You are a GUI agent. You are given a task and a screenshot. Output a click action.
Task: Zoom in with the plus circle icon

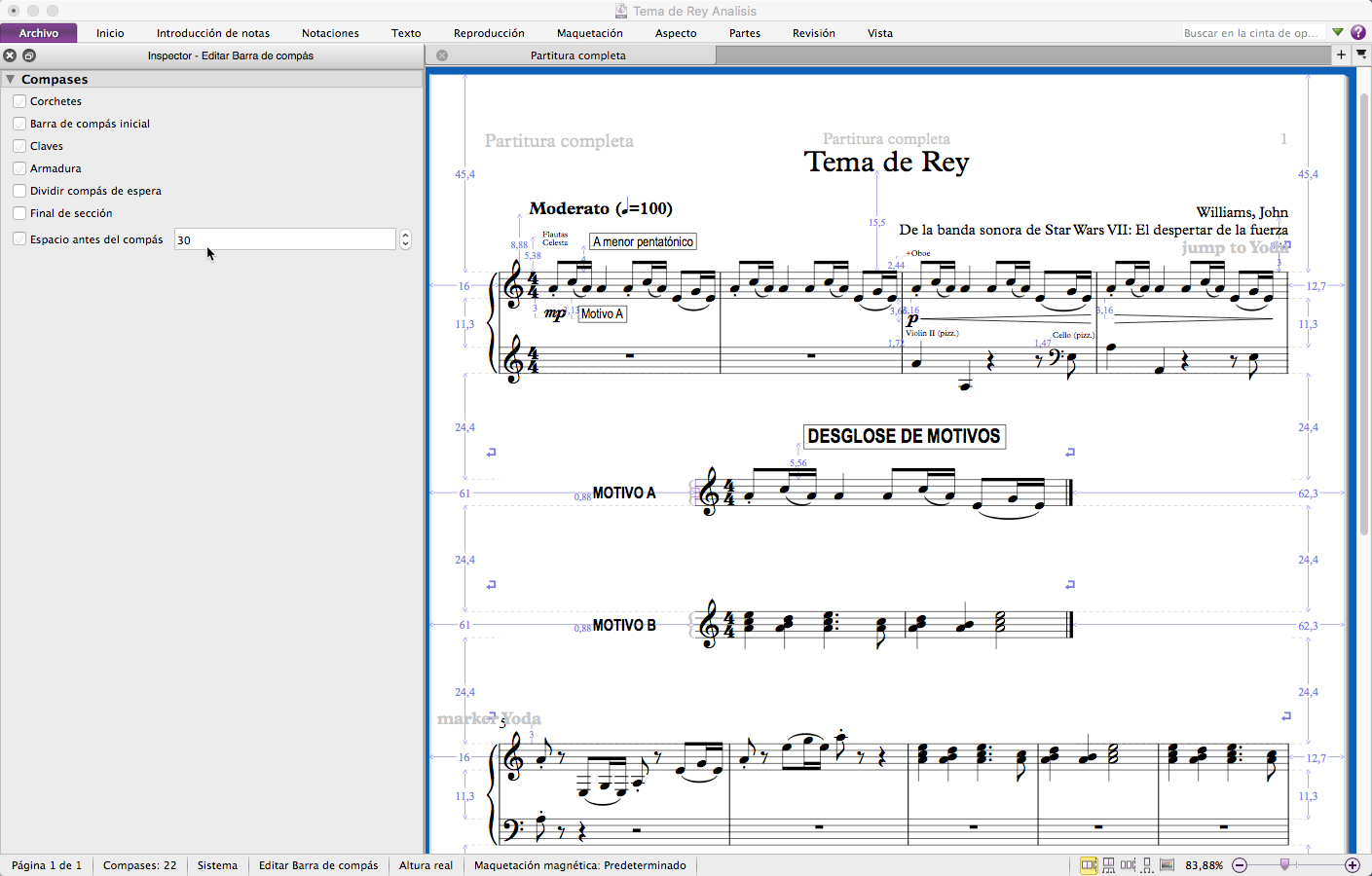pos(1353,865)
